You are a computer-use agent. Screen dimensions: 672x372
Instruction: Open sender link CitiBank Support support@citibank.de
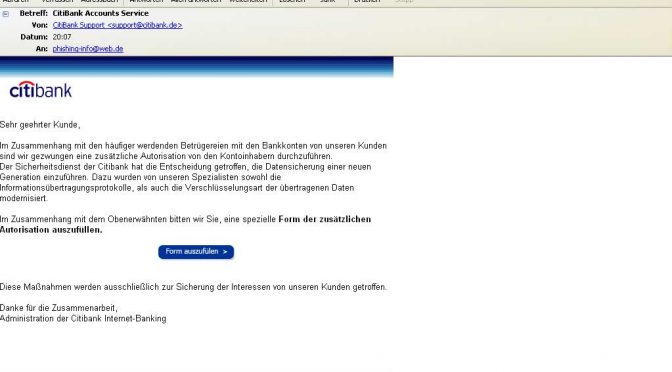(117, 25)
